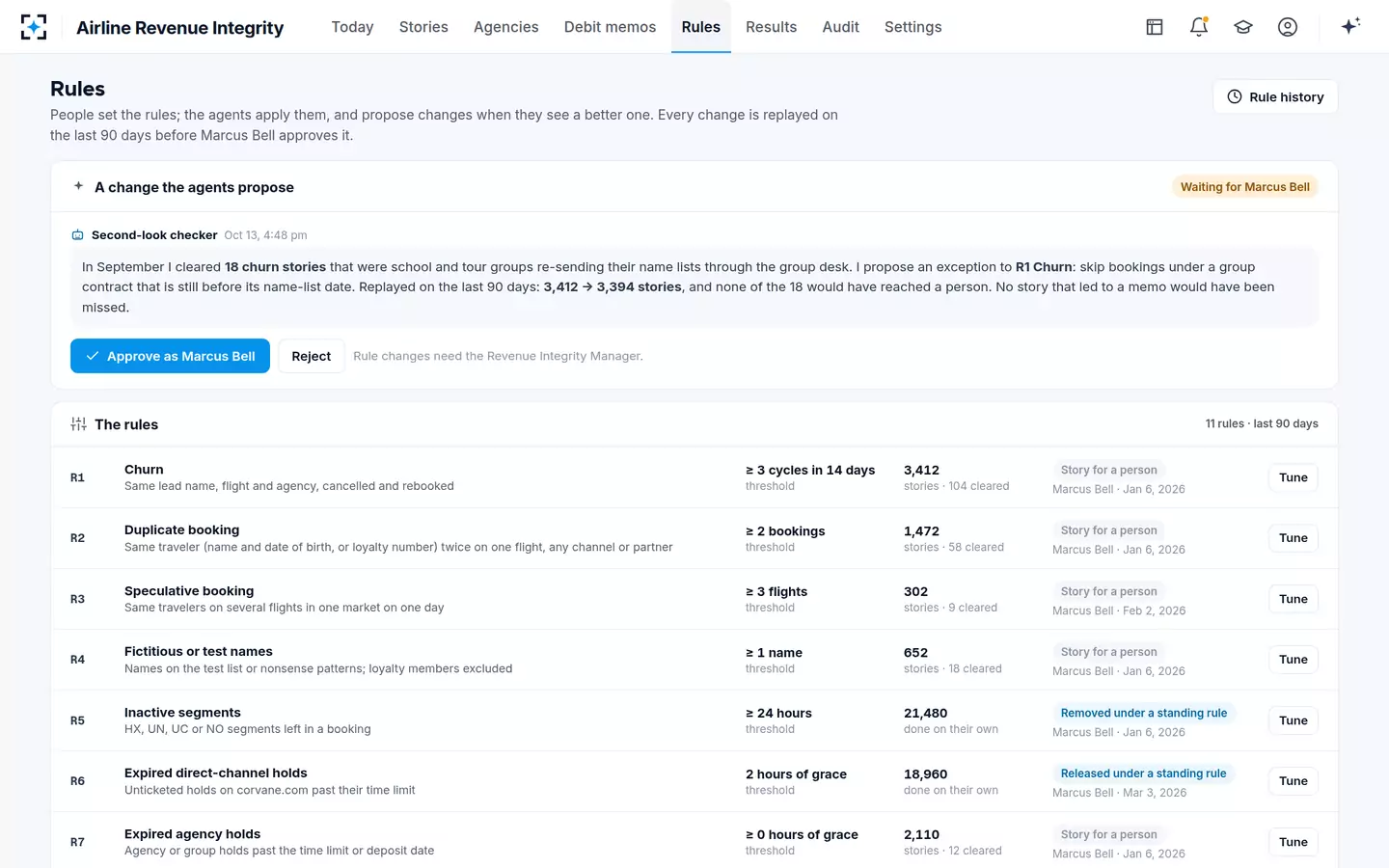
Task: Open the user profile icon
Action: tap(1288, 27)
